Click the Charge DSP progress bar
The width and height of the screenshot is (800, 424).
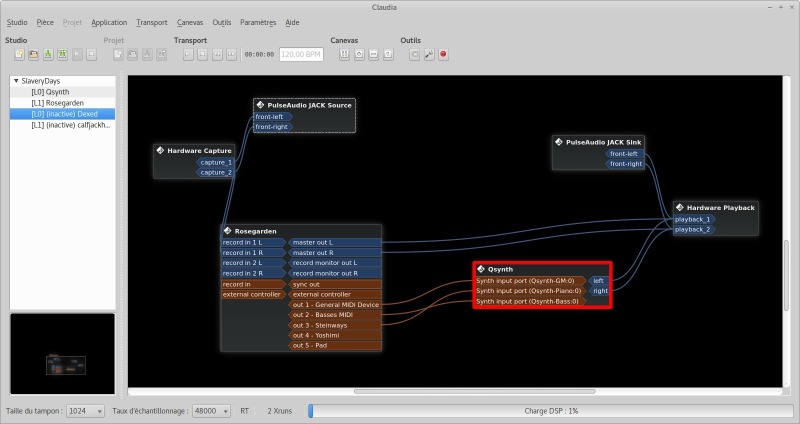click(x=550, y=411)
